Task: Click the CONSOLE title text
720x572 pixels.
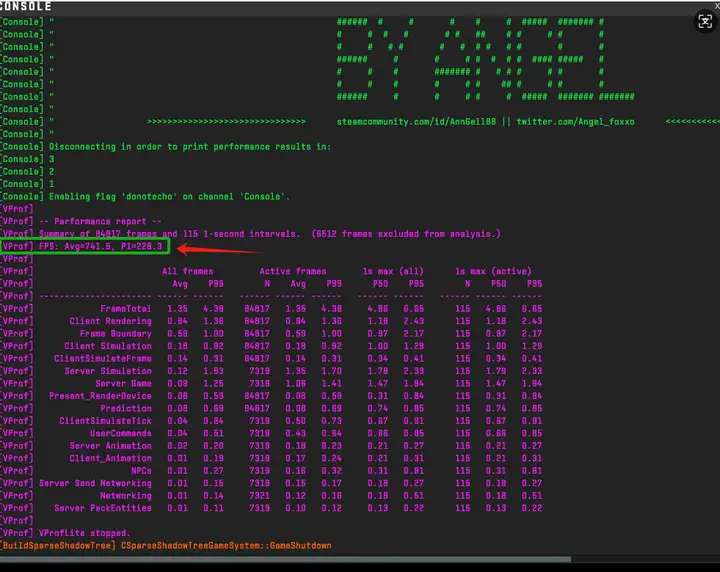Action: click(26, 6)
